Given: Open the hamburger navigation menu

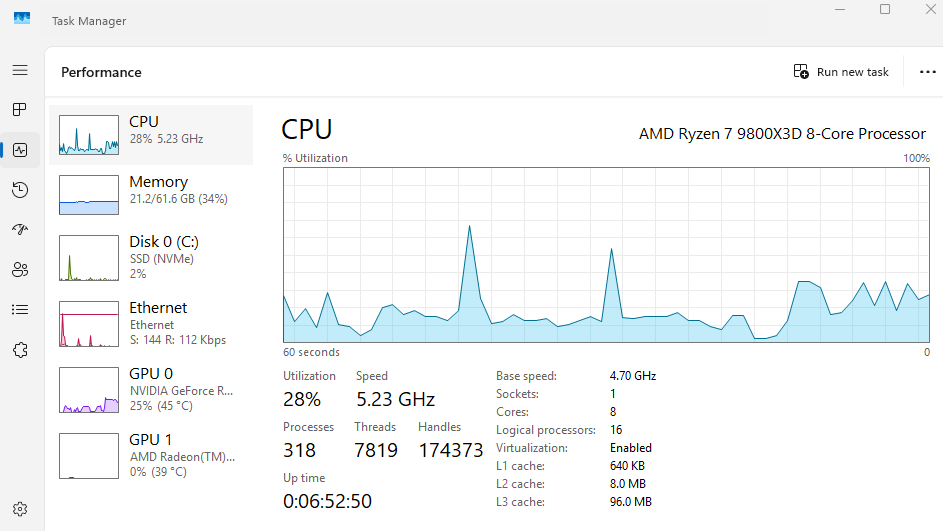Looking at the screenshot, I should [x=20, y=70].
